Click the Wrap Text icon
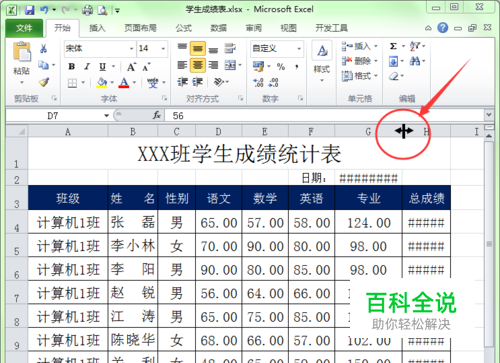The image size is (500, 363). 230,49
